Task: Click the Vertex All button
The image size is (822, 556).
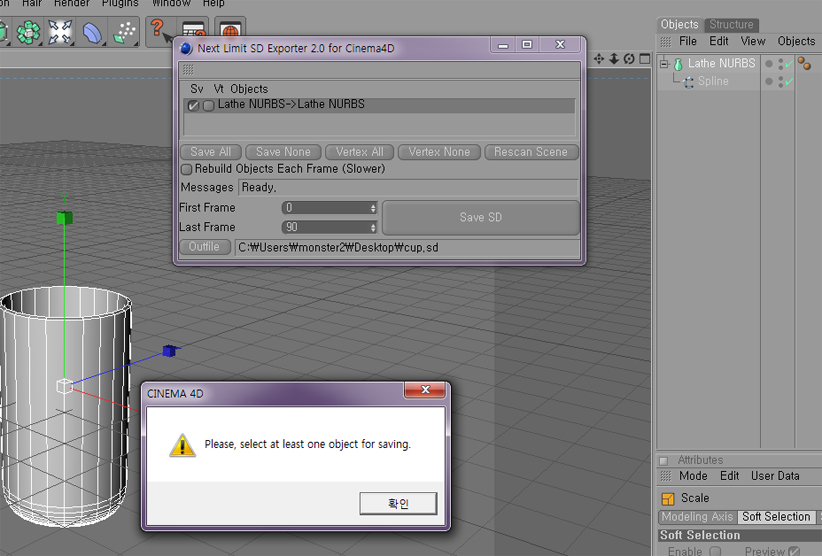Action: (360, 152)
